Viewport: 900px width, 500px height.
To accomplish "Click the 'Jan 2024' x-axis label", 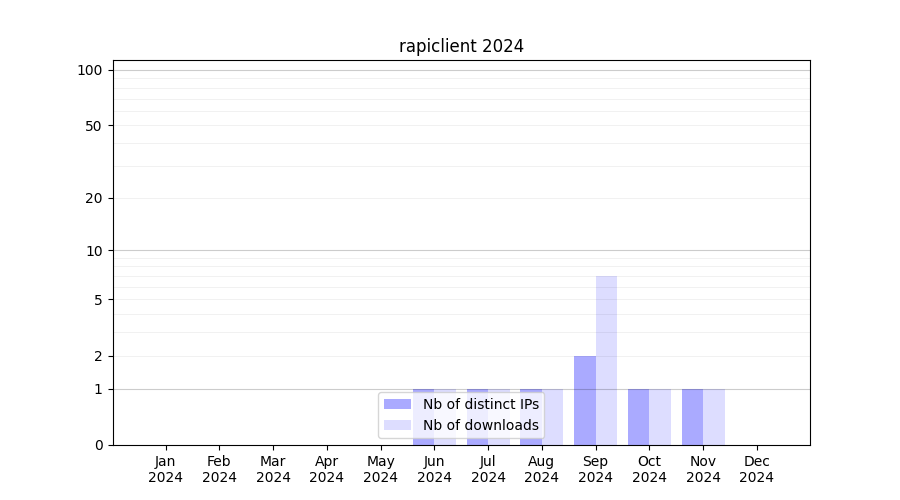I will [x=166, y=469].
